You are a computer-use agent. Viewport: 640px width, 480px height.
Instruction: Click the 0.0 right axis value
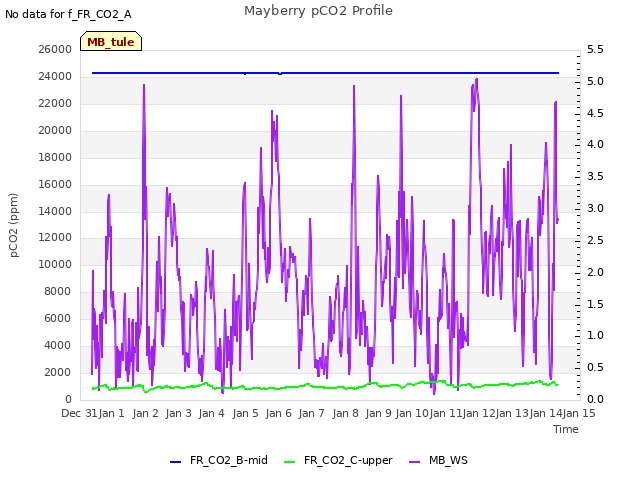pyautogui.click(x=595, y=399)
